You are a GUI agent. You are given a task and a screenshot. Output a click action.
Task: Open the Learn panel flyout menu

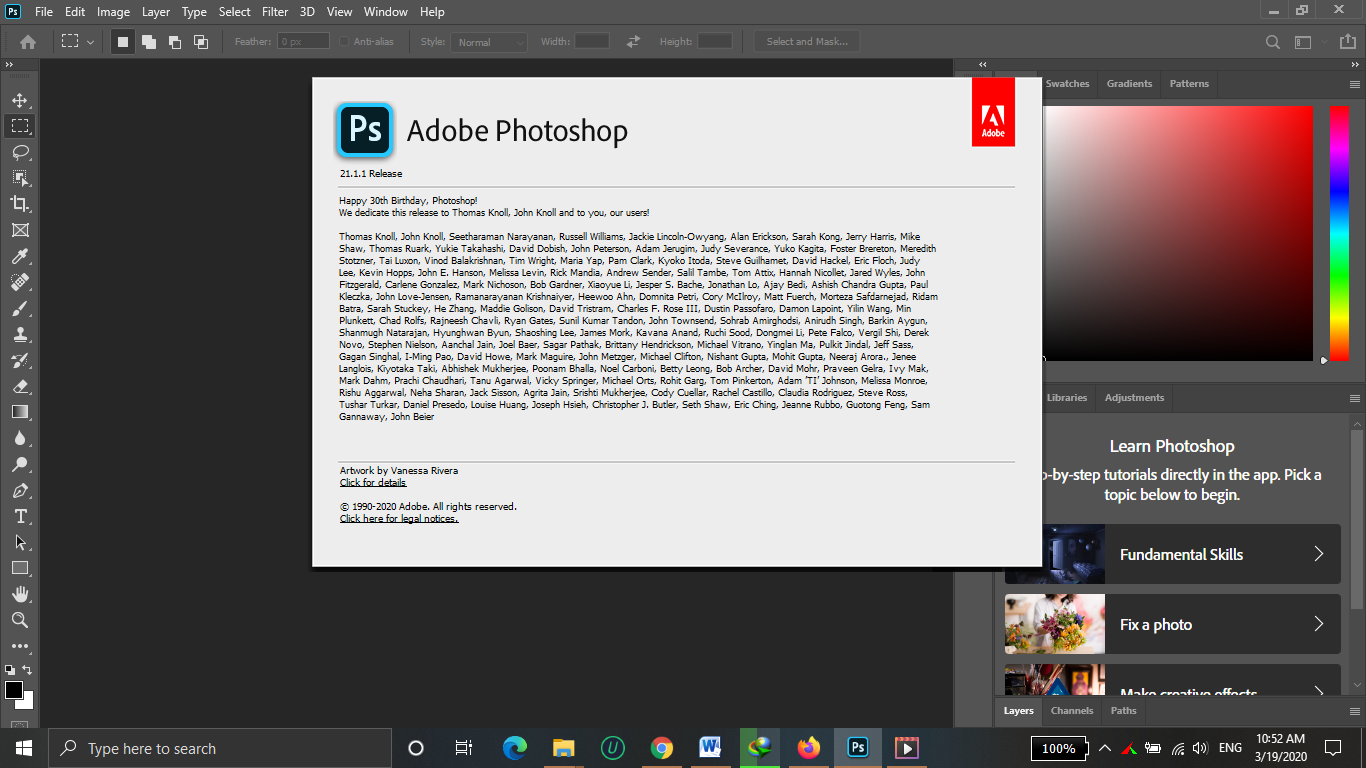tap(1355, 398)
